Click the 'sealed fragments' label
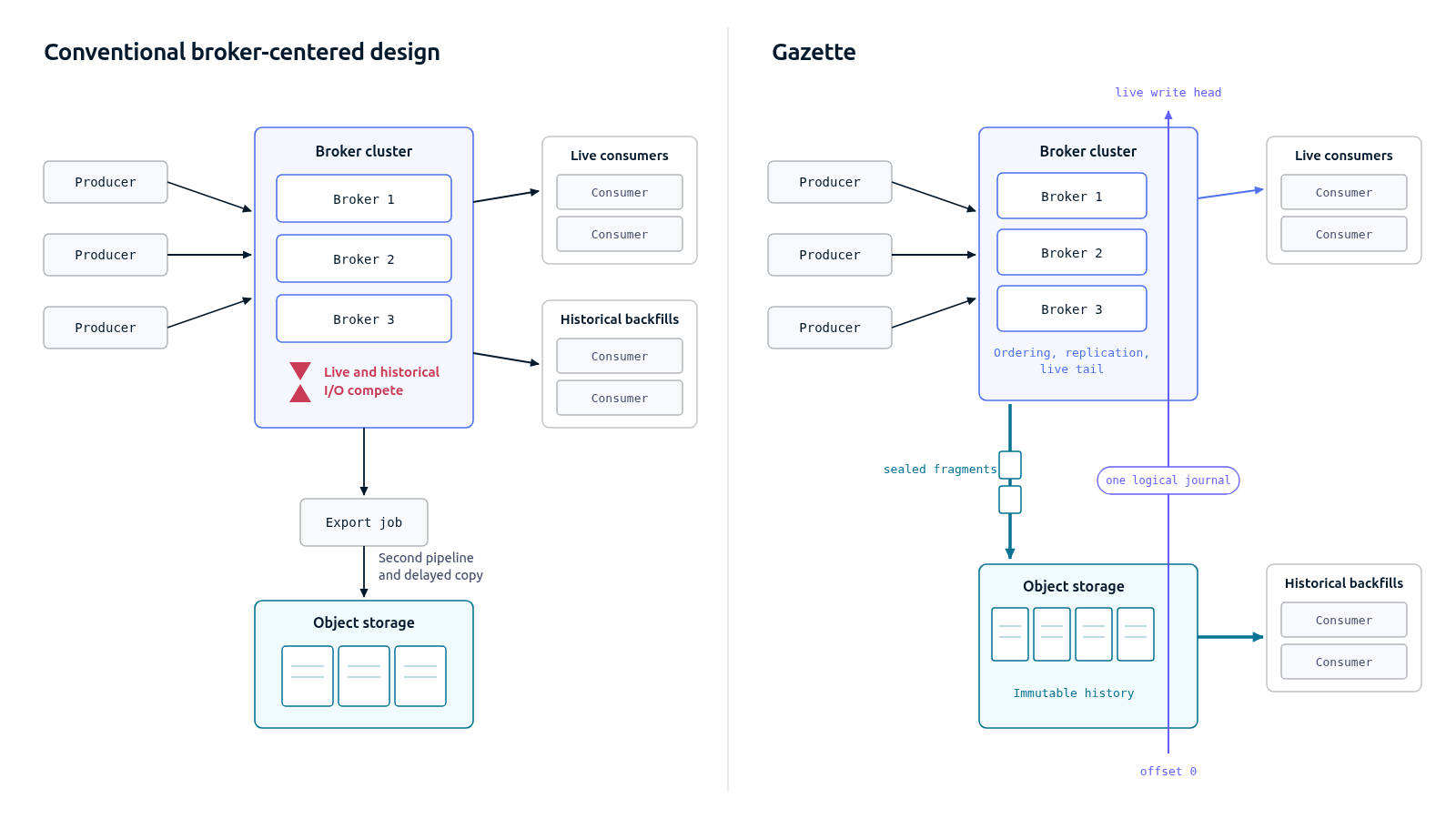The height and width of the screenshot is (819, 1456). click(x=940, y=469)
